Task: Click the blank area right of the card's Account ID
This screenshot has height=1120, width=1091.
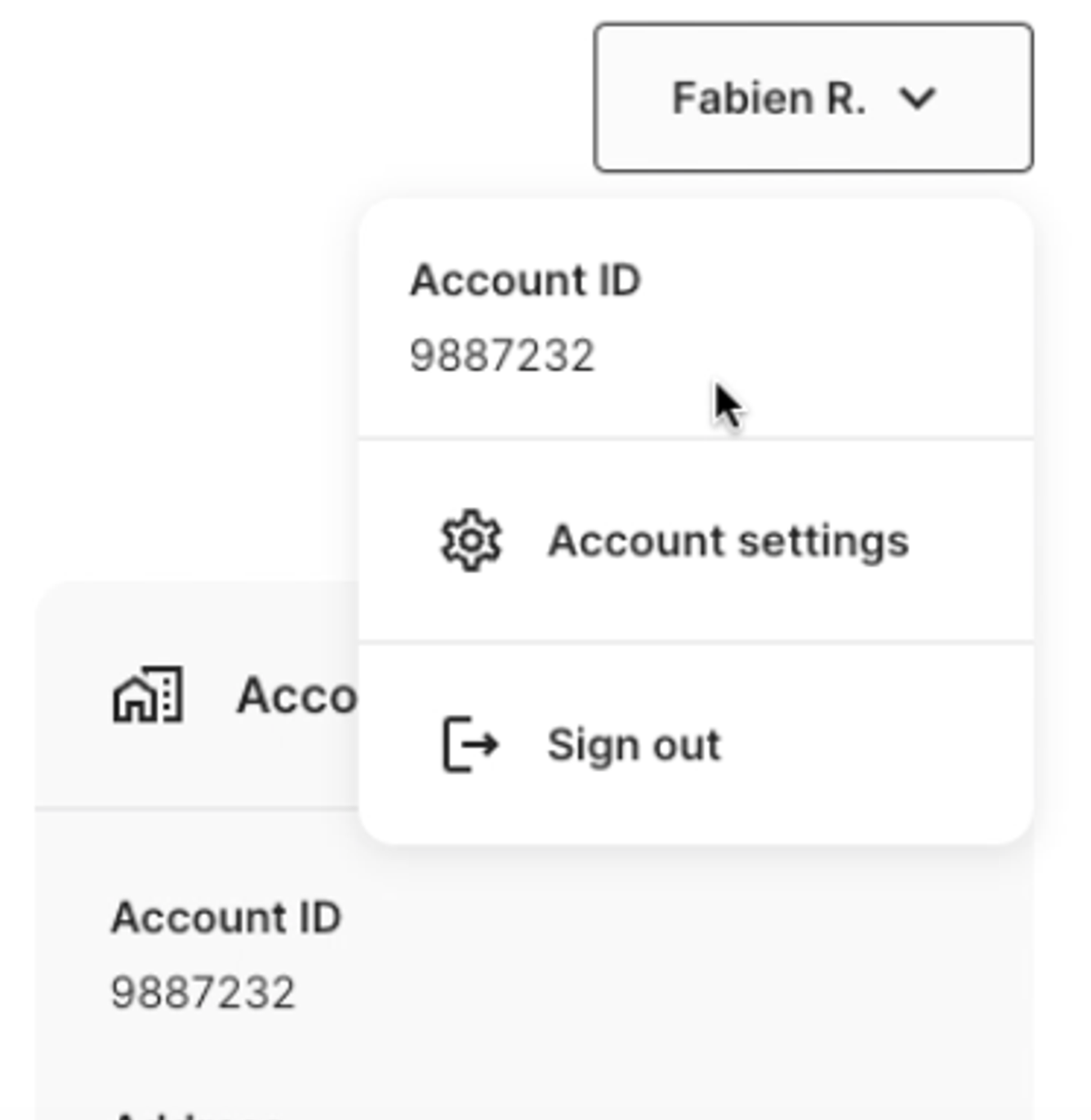Action: (x=653, y=918)
